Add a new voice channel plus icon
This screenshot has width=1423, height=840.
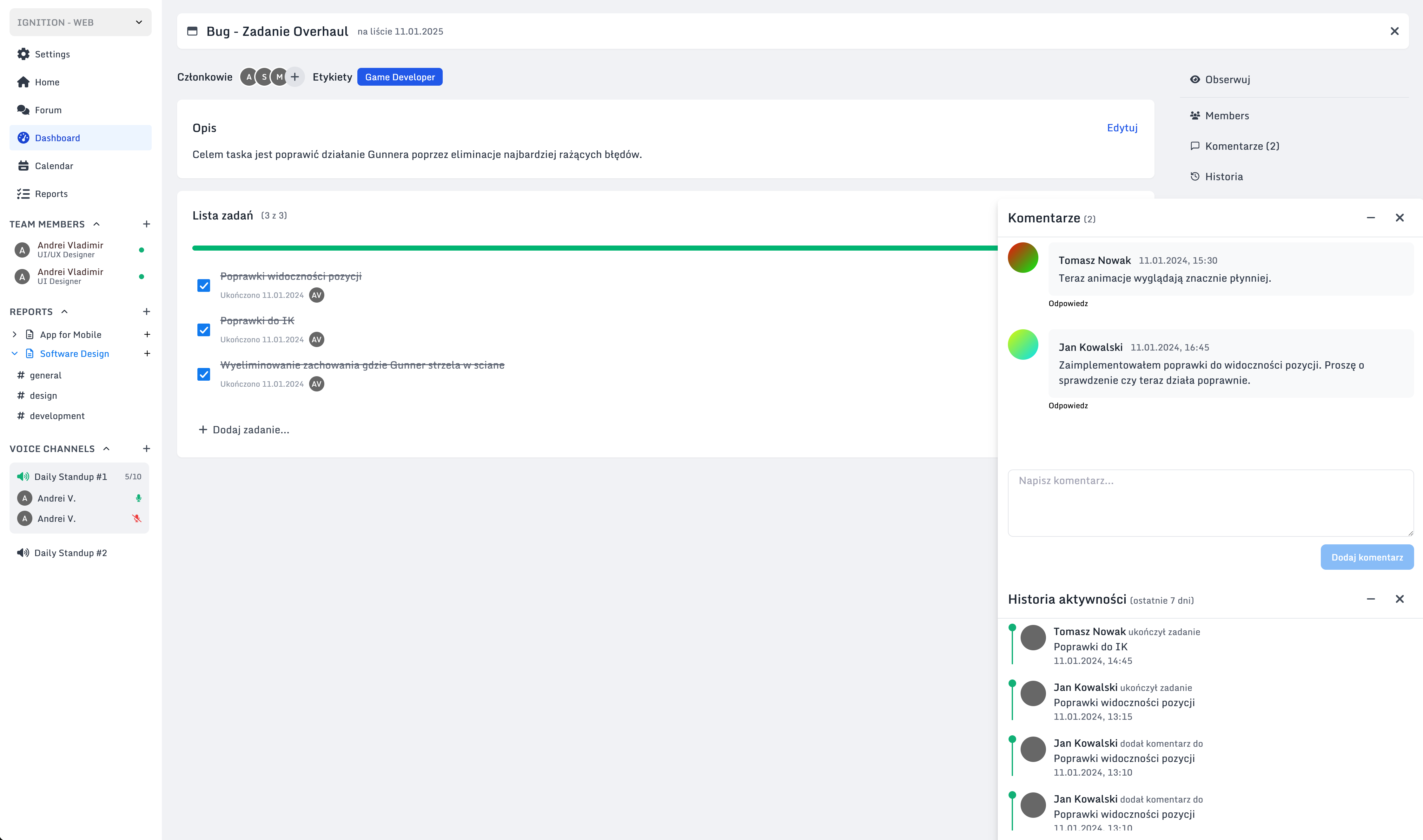(146, 449)
